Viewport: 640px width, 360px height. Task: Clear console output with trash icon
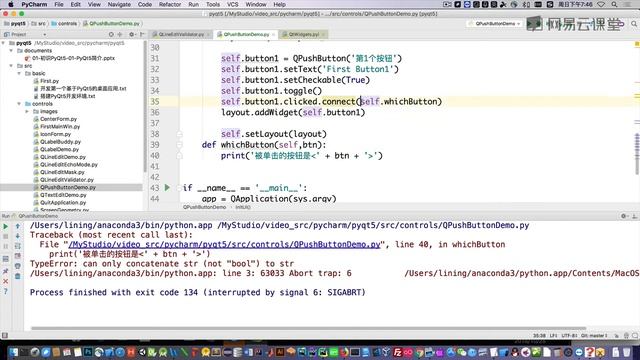18,276
